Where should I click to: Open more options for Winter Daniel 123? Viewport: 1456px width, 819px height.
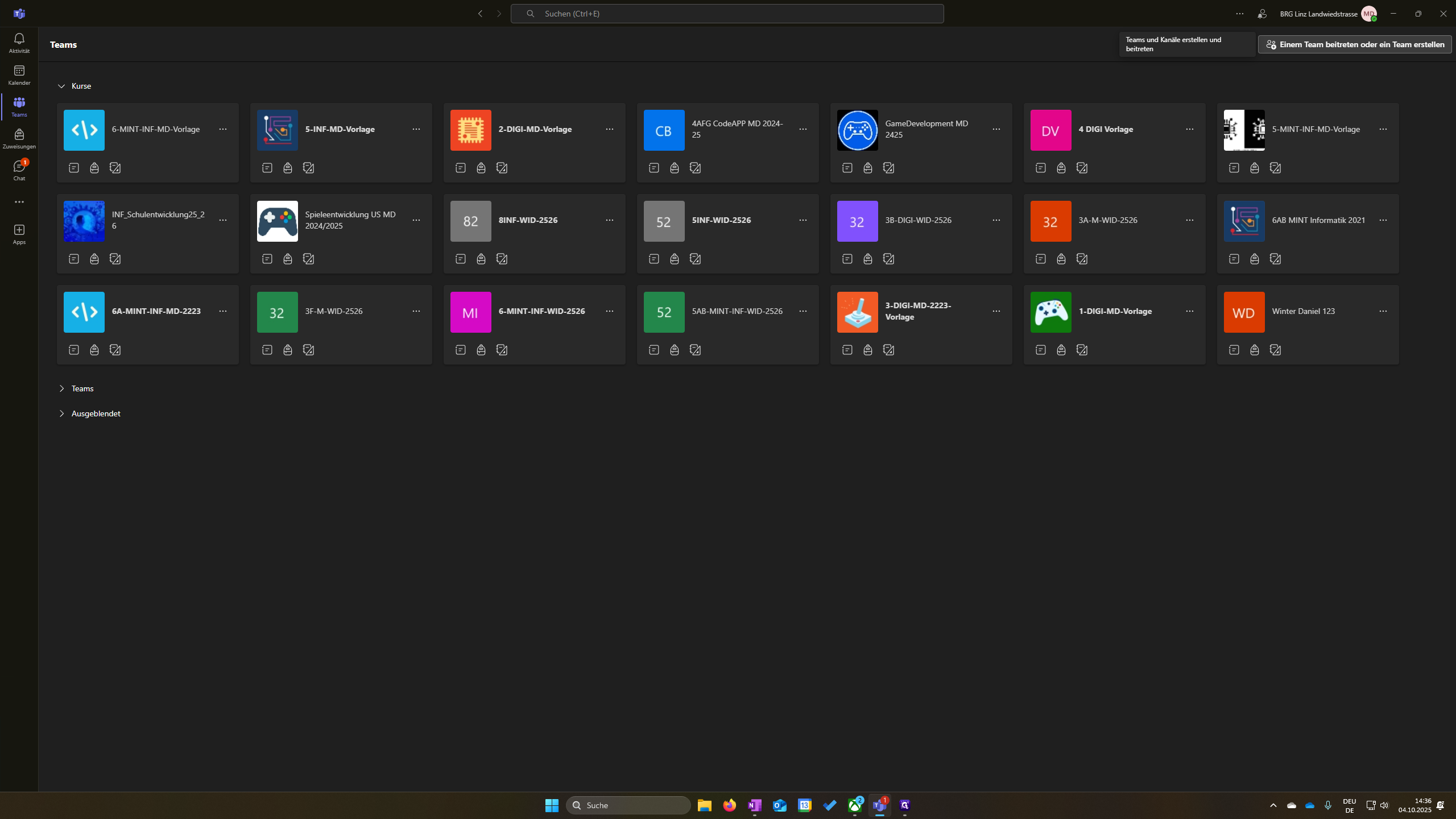(1383, 311)
